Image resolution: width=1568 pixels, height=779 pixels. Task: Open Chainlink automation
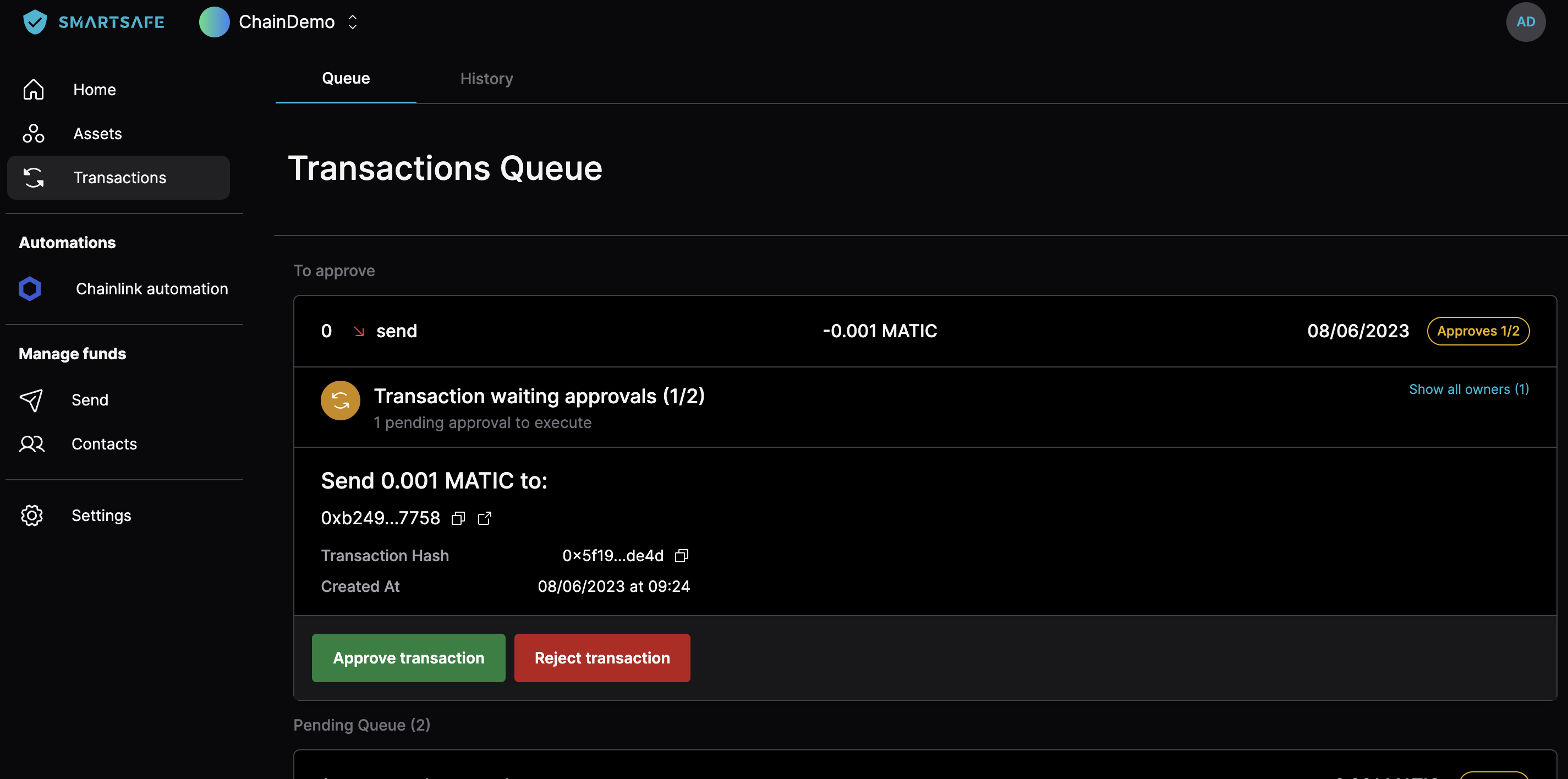(x=151, y=288)
